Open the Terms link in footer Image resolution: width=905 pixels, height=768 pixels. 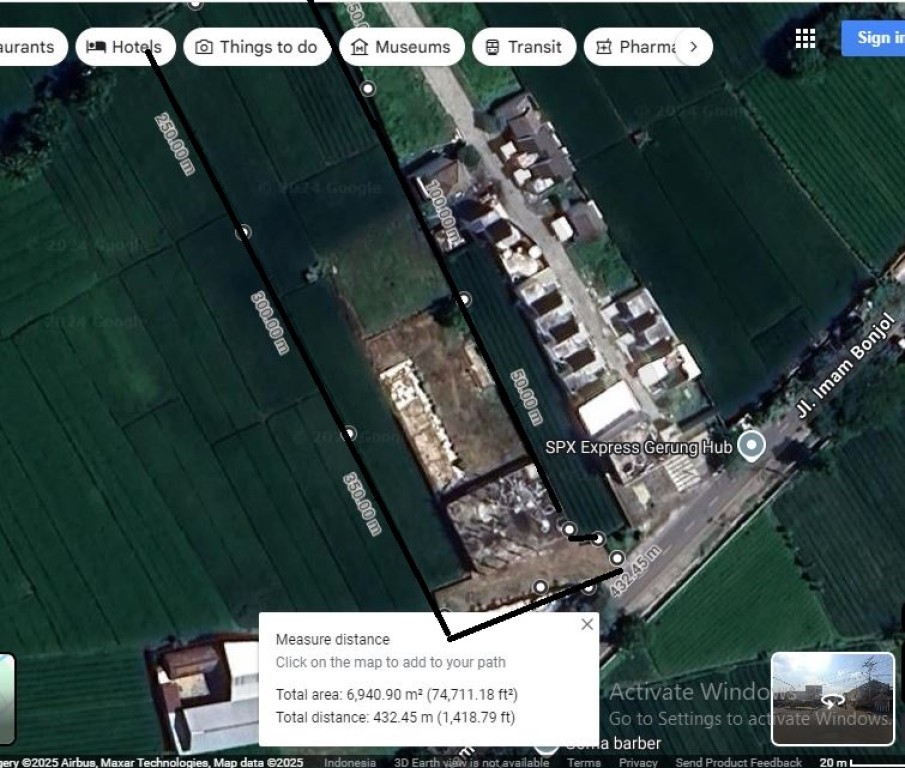584,762
